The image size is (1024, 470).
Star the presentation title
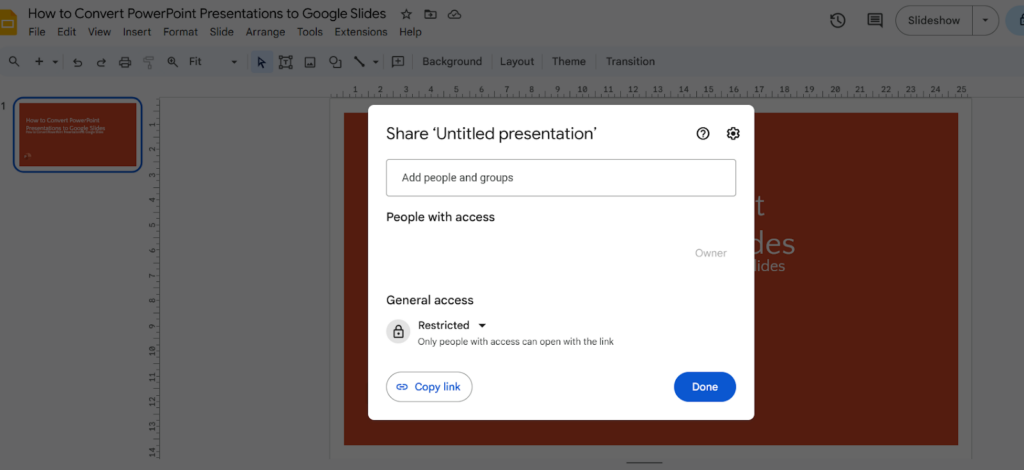pyautogui.click(x=406, y=15)
